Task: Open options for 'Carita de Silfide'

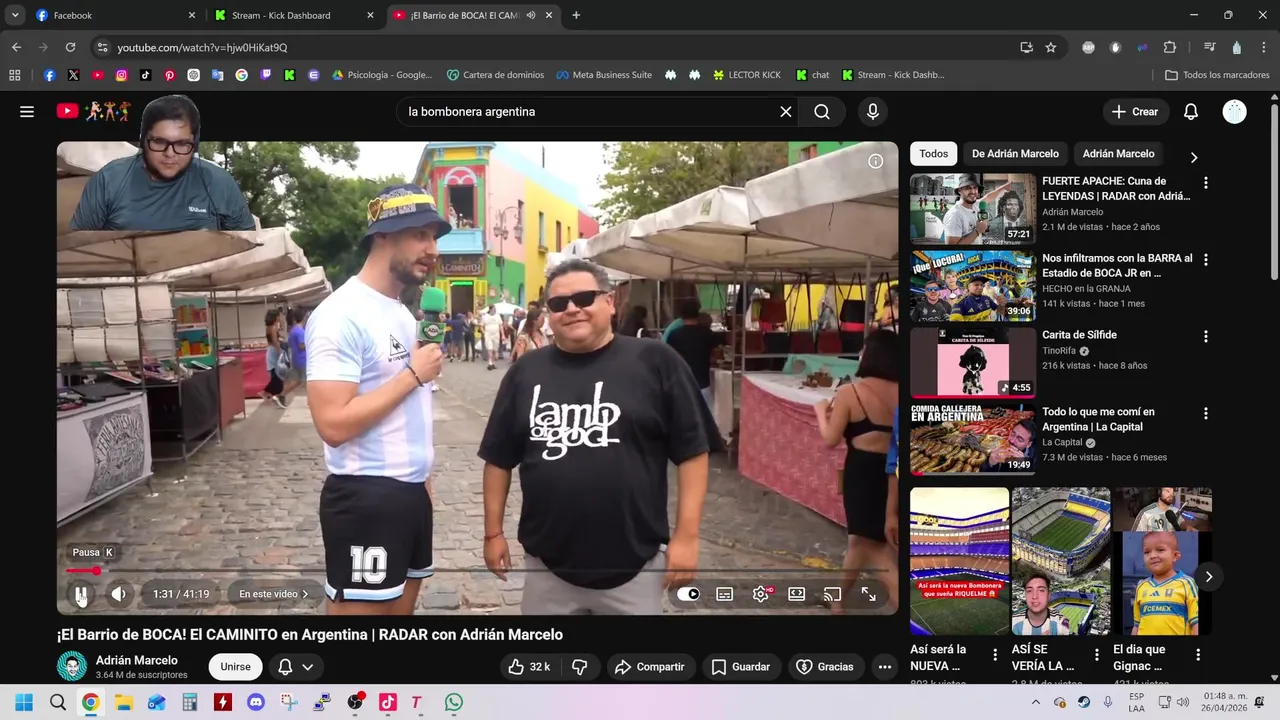Action: [x=1206, y=337]
